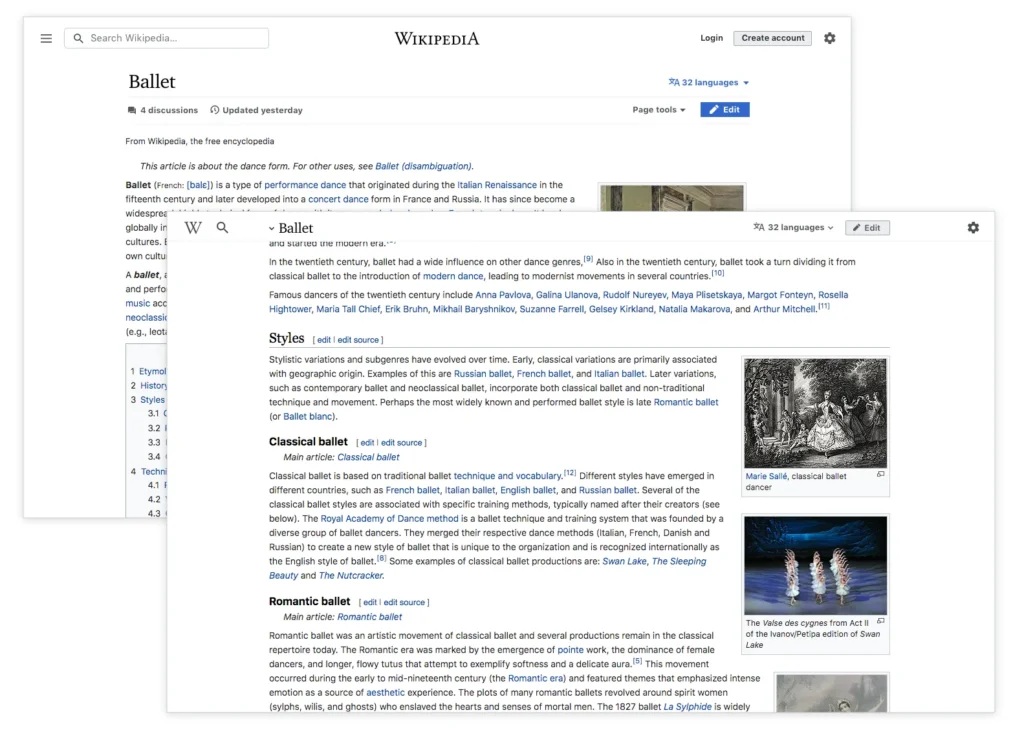1024x739 pixels.
Task: Click edit link next to Classical ballet heading
Action: pyautogui.click(x=368, y=443)
